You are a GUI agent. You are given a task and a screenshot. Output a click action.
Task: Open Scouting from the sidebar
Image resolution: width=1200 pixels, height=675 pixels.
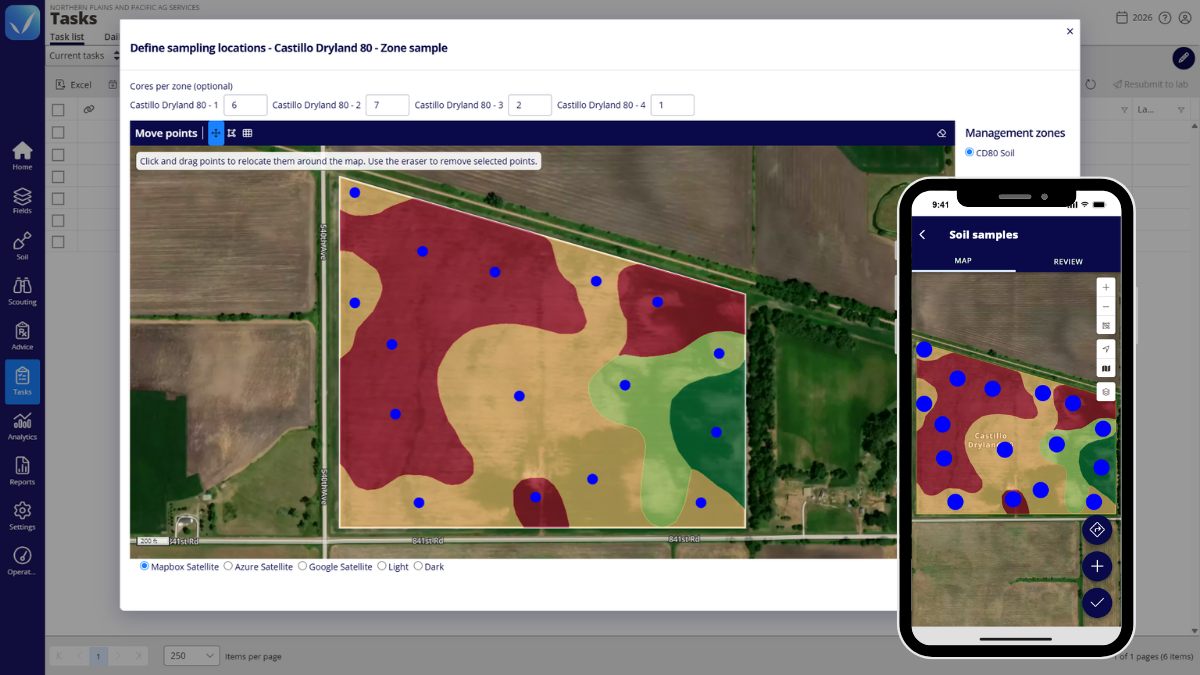click(22, 291)
